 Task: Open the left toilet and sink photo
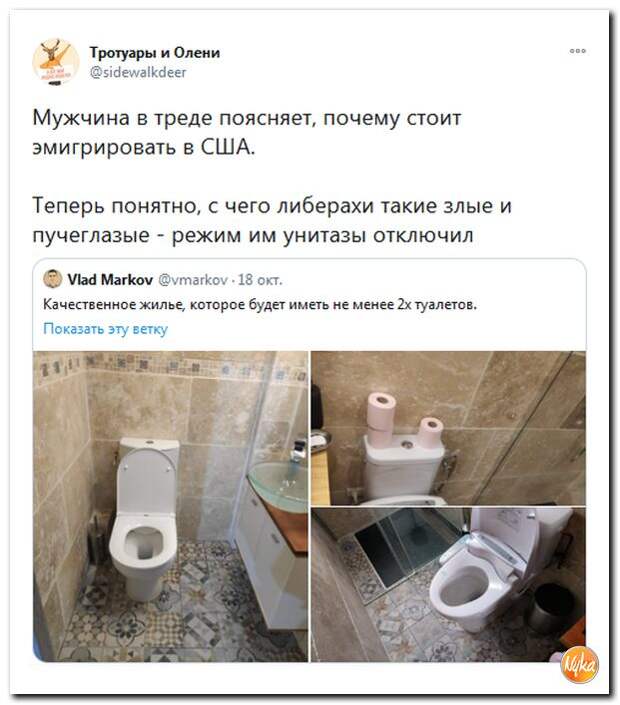tap(170, 506)
